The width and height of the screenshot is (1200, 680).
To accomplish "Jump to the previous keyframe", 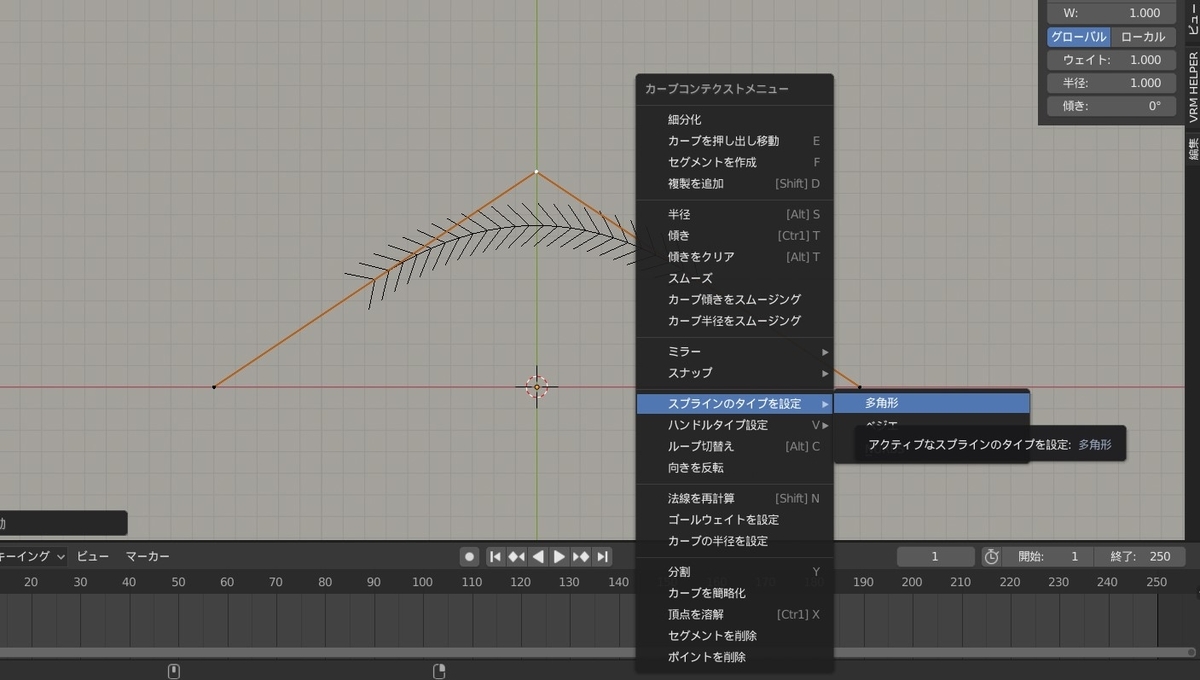I will click(x=516, y=556).
